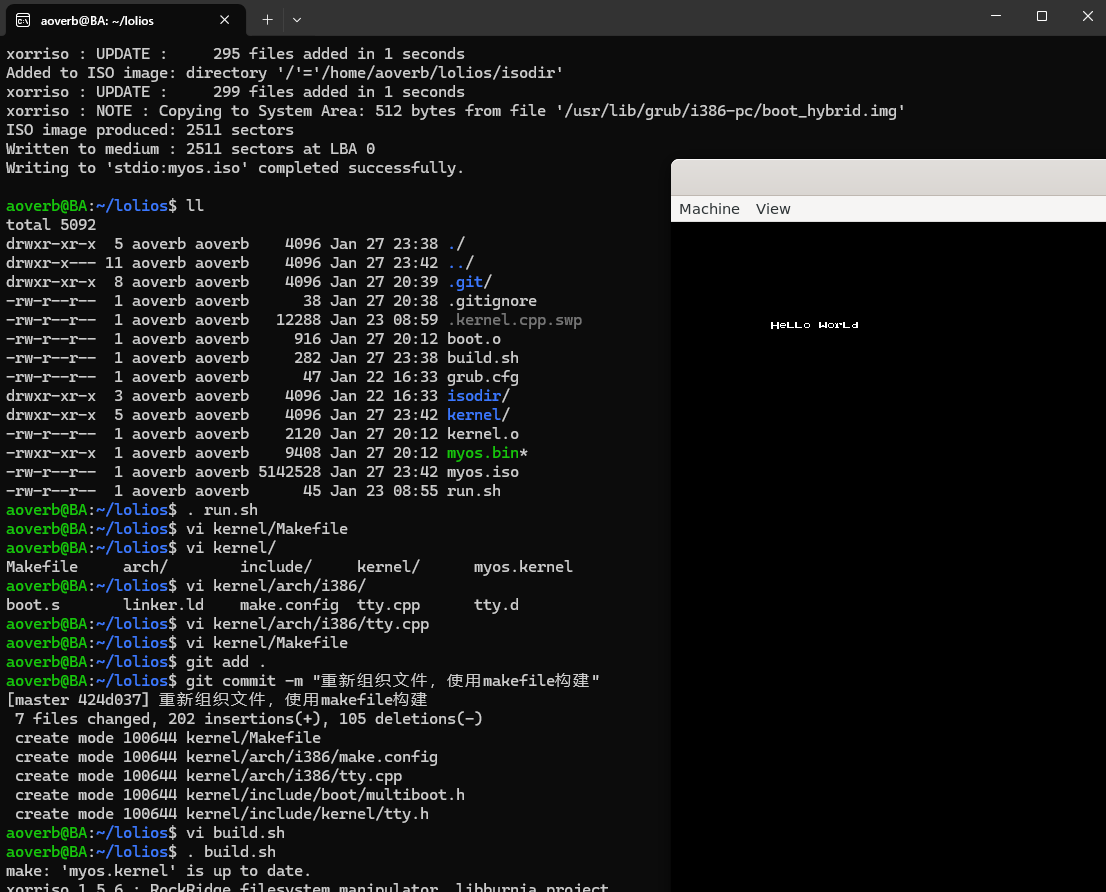Open the View menu in the emulator
1106x892 pixels.
(773, 209)
